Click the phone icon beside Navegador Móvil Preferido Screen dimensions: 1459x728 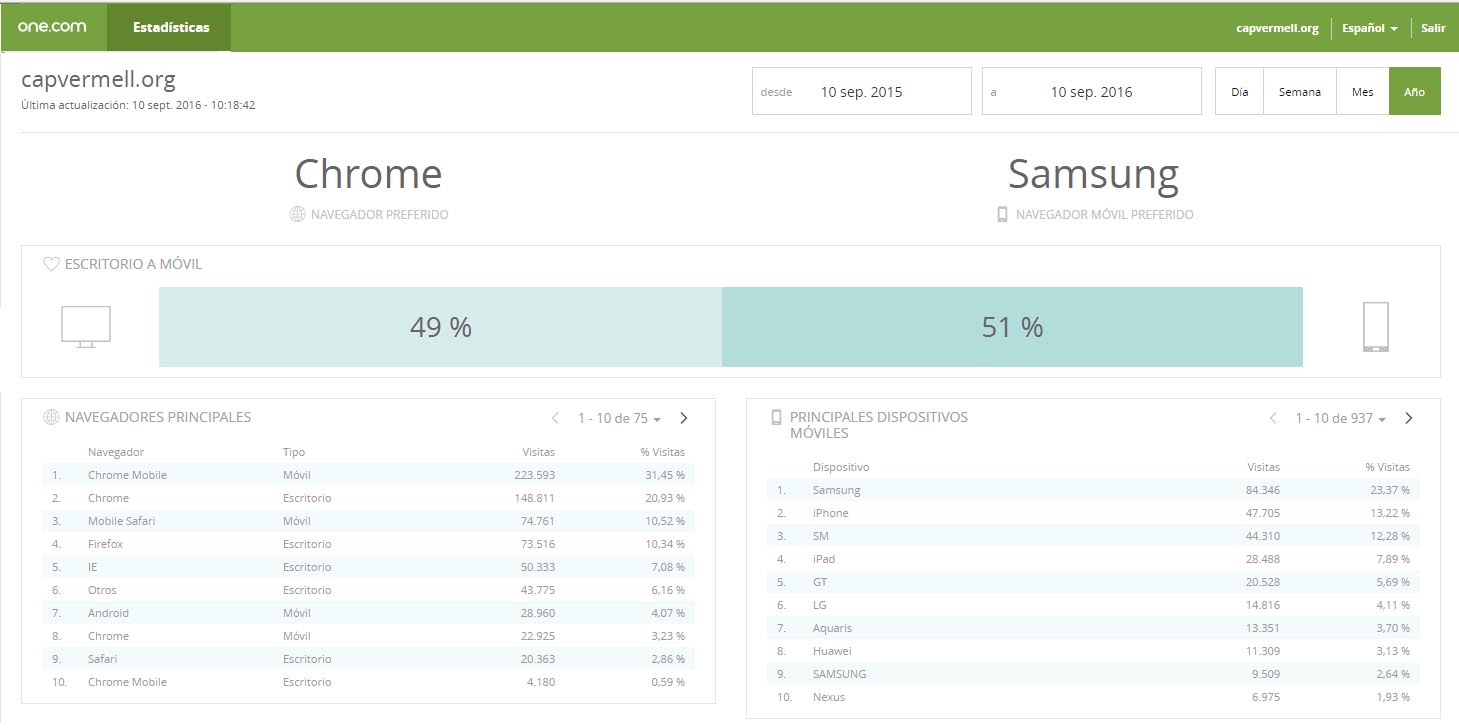[x=1002, y=214]
